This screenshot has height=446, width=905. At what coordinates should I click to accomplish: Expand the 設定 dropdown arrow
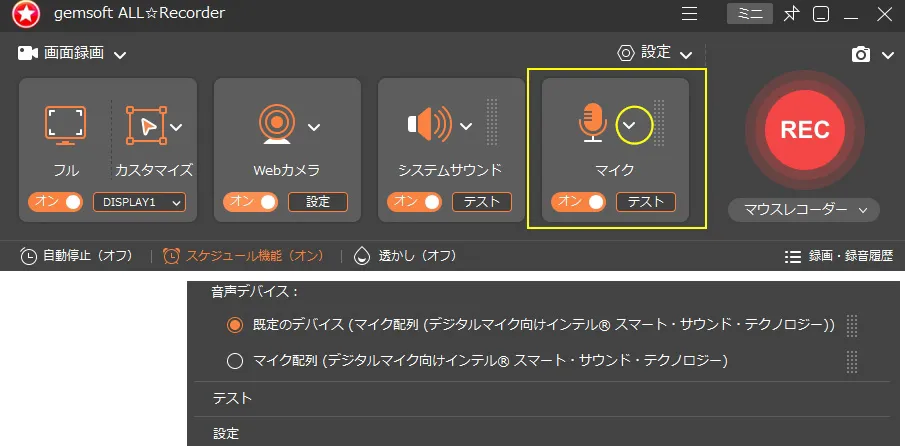coord(686,55)
